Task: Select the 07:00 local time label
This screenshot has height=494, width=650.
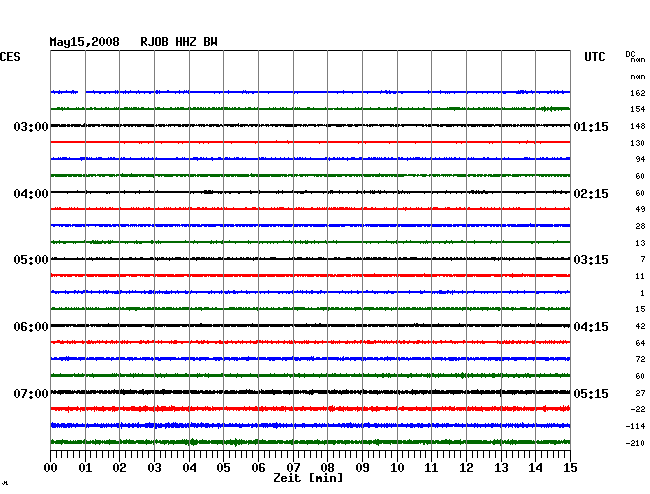Action: [31, 393]
